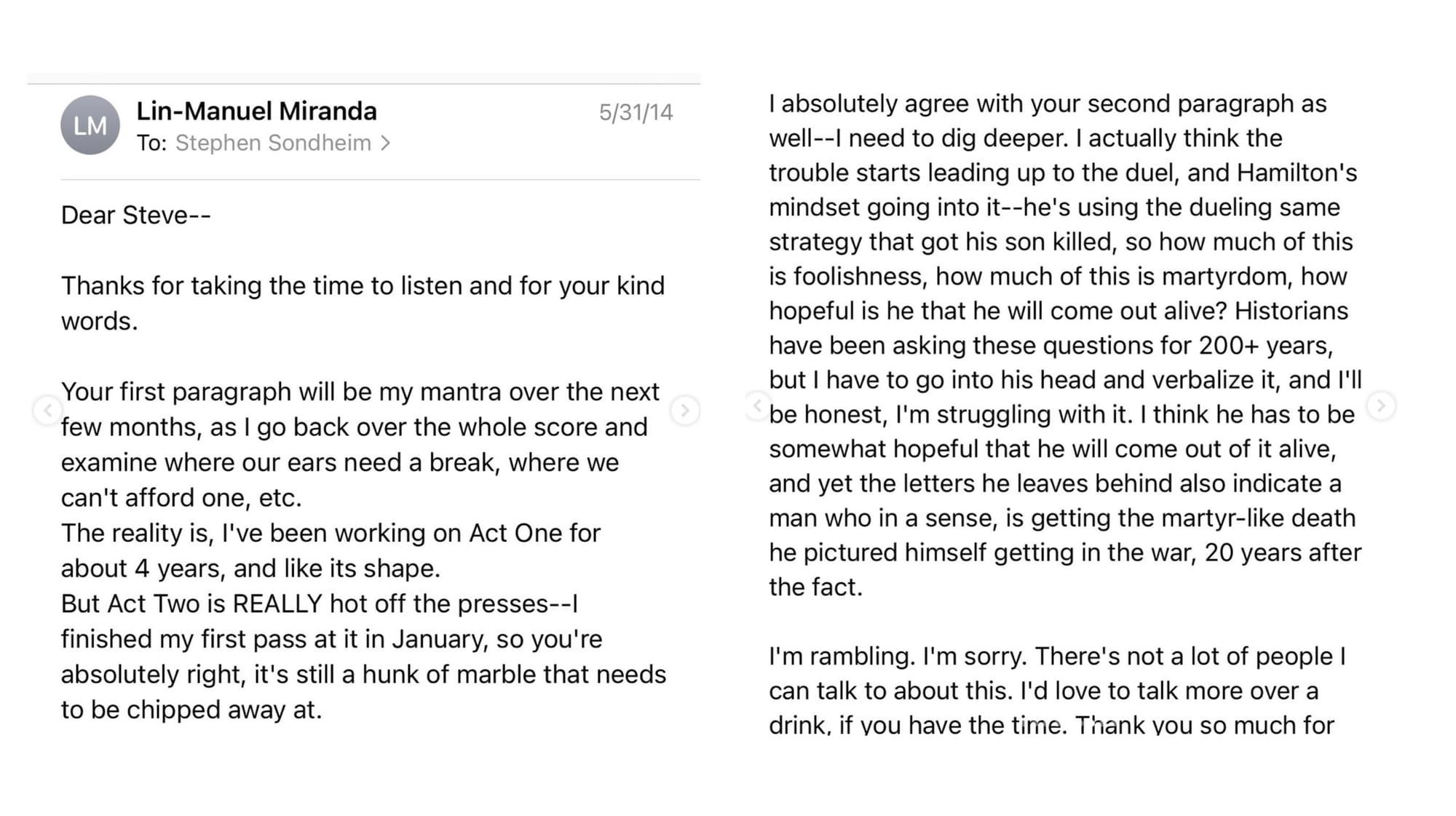
Task: Open sender name Lin-Manuel Miranda
Action: point(256,111)
